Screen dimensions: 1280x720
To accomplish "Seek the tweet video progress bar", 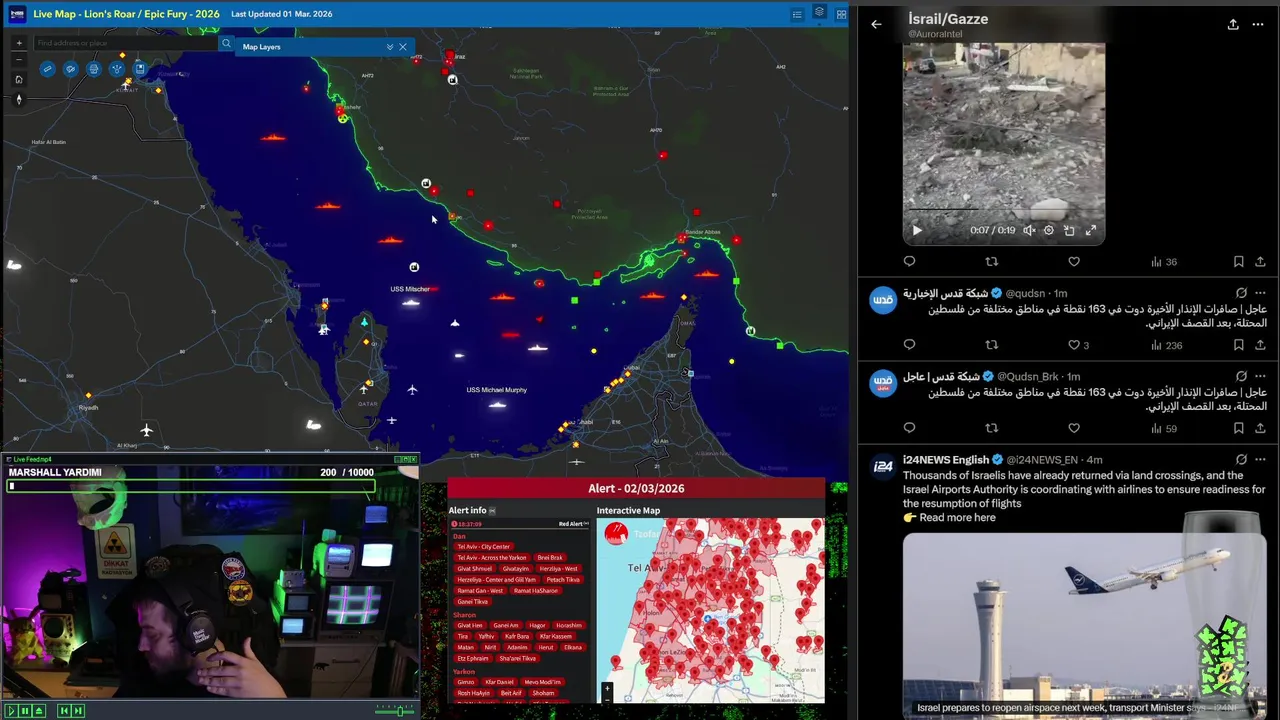I will pyautogui.click(x=1004, y=210).
